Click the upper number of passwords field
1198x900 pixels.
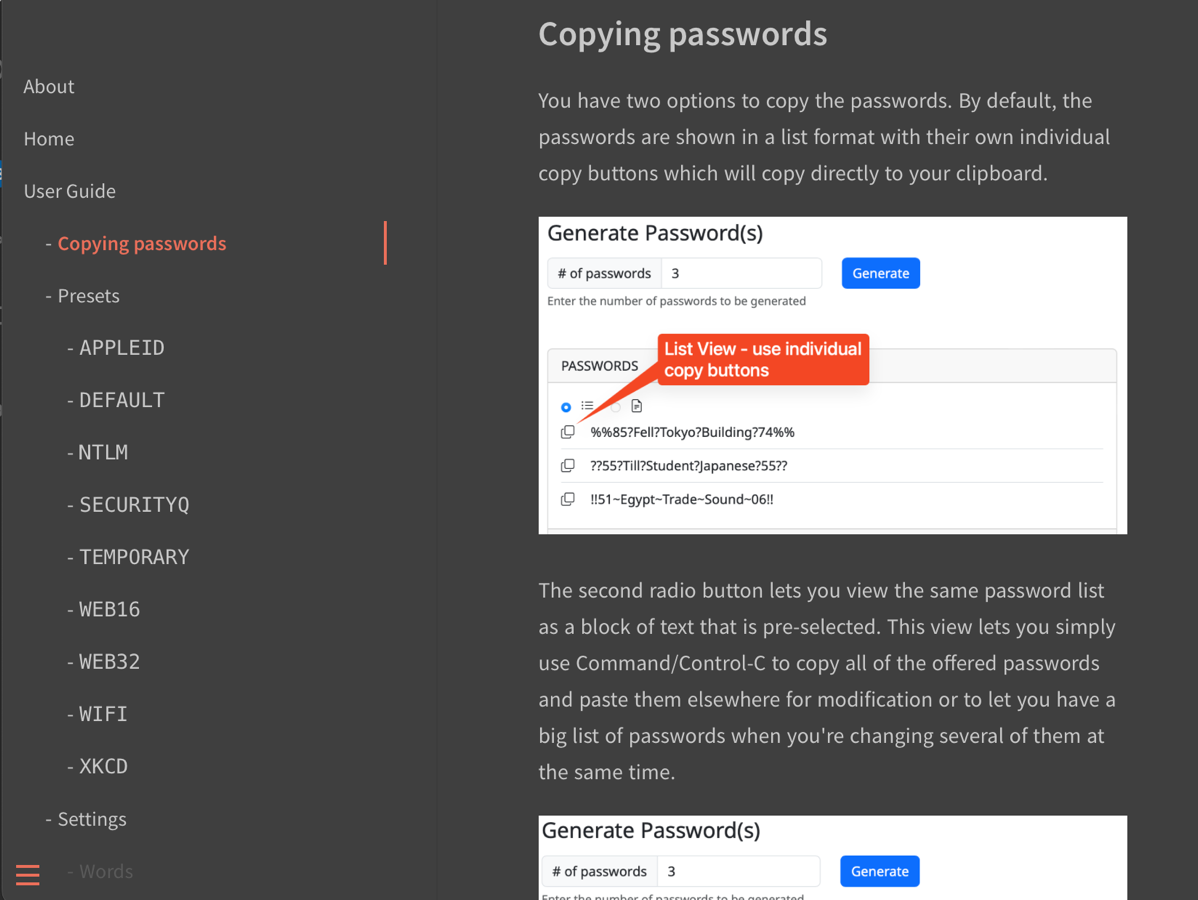[x=741, y=273]
